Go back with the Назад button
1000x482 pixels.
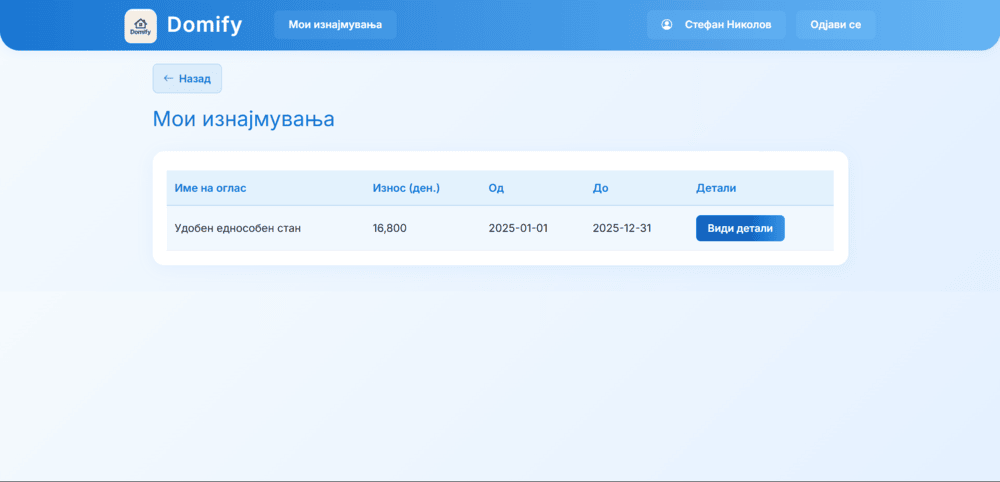coord(187,78)
